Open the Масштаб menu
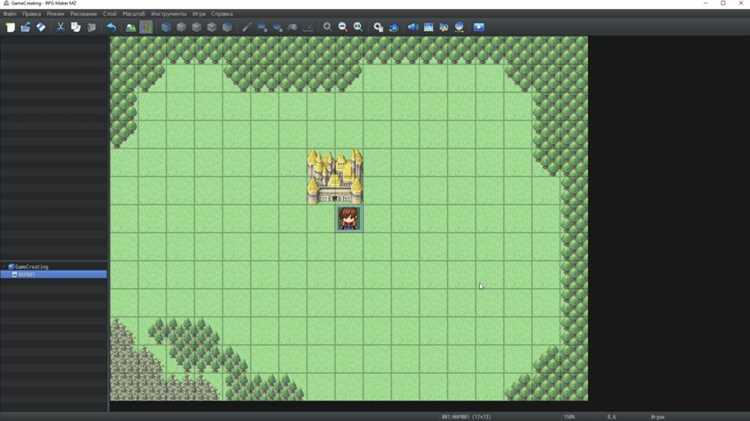The image size is (750, 421). point(133,14)
